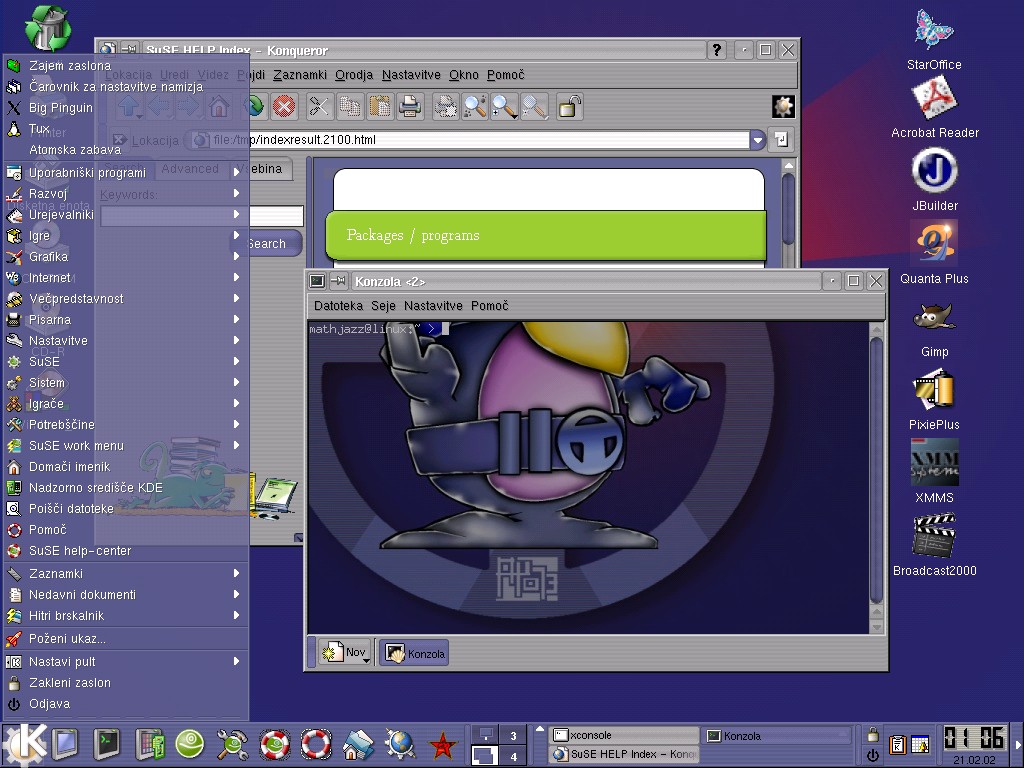This screenshot has height=768, width=1024.
Task: Switch to xconsole in taskbar
Action: pyautogui.click(x=624, y=735)
